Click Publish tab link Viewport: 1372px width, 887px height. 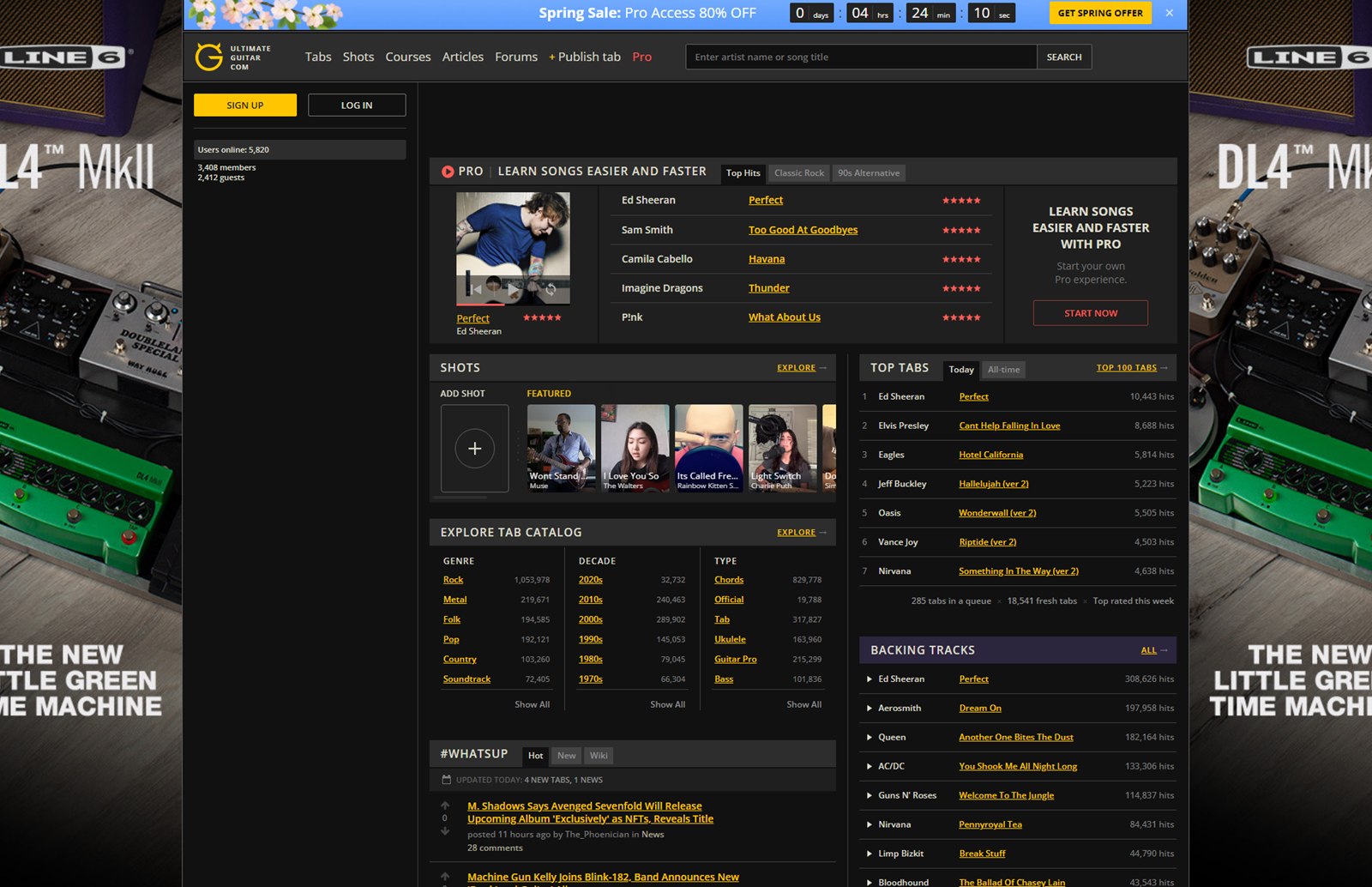585,57
